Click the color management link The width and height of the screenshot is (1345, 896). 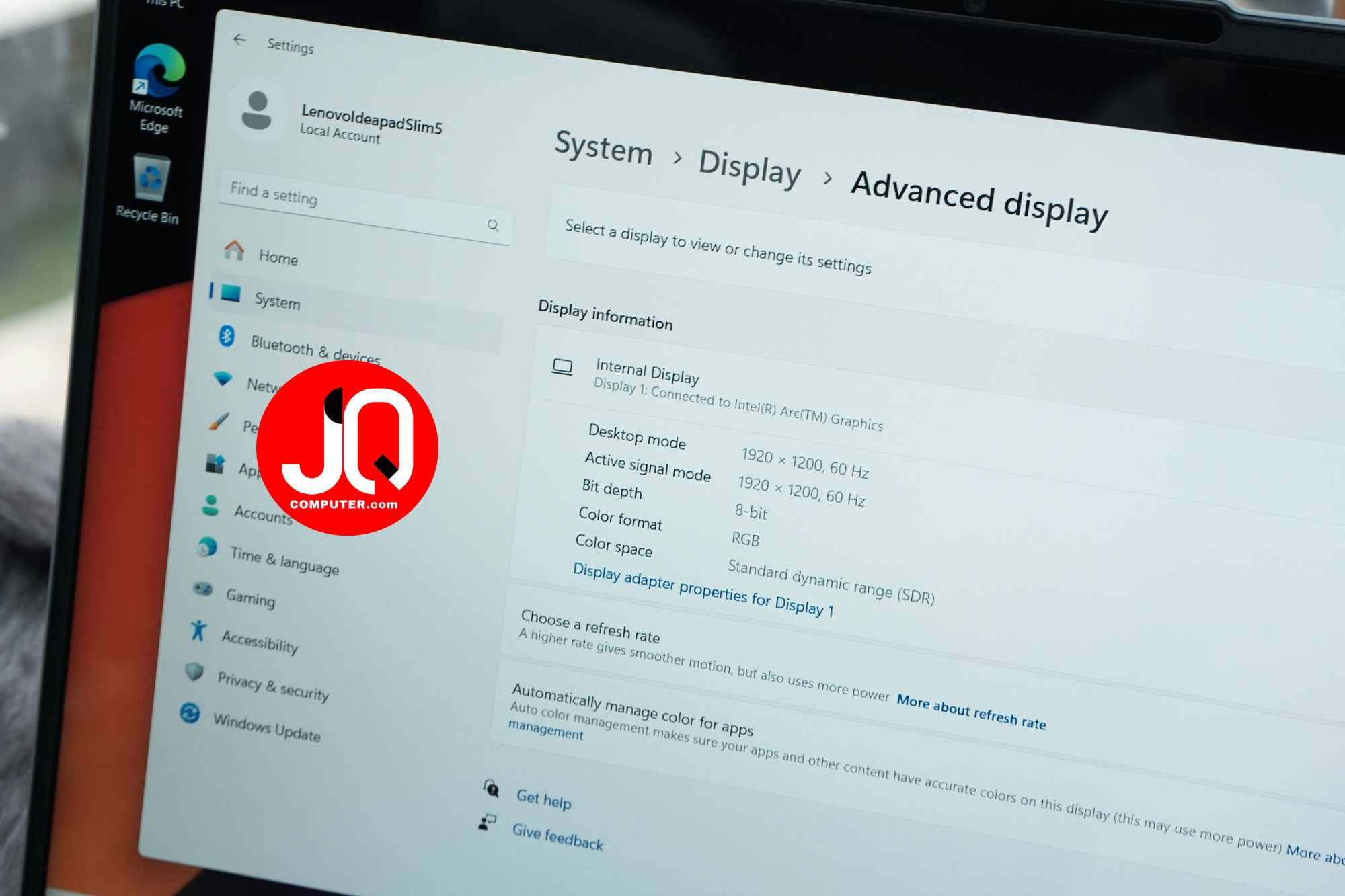tap(546, 729)
